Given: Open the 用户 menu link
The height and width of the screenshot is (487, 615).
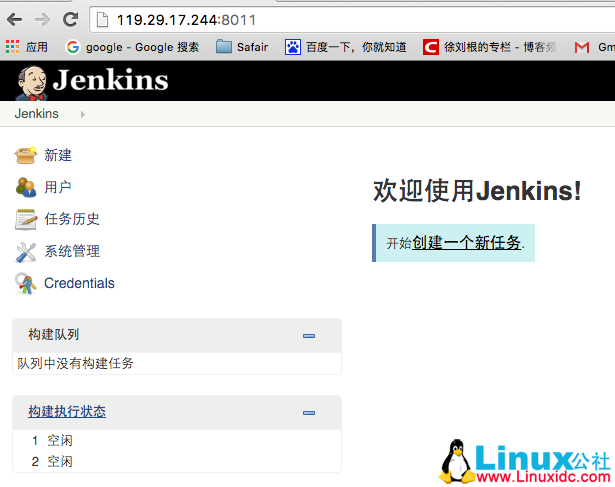Looking at the screenshot, I should [x=58, y=187].
